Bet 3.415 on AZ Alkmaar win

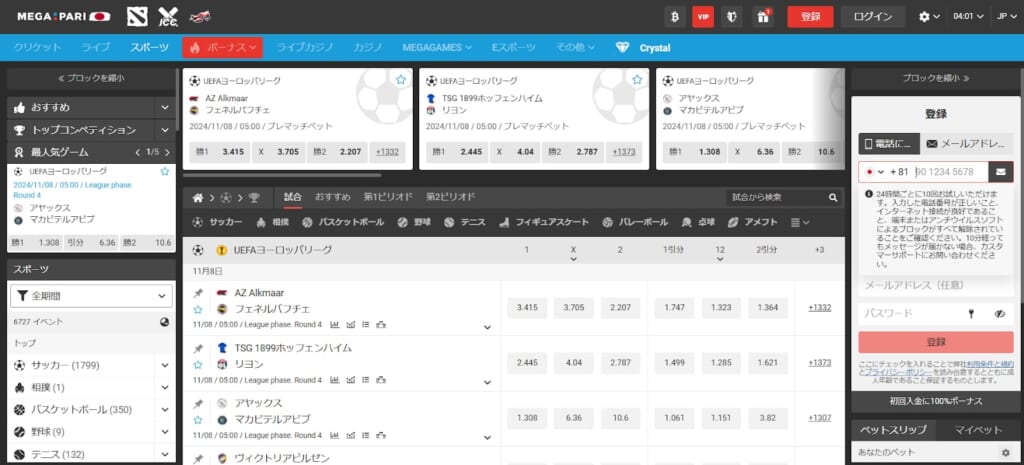[x=526, y=308]
